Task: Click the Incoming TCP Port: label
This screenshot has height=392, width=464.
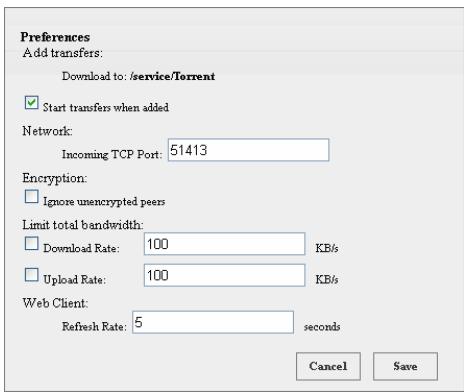Action: coord(112,154)
